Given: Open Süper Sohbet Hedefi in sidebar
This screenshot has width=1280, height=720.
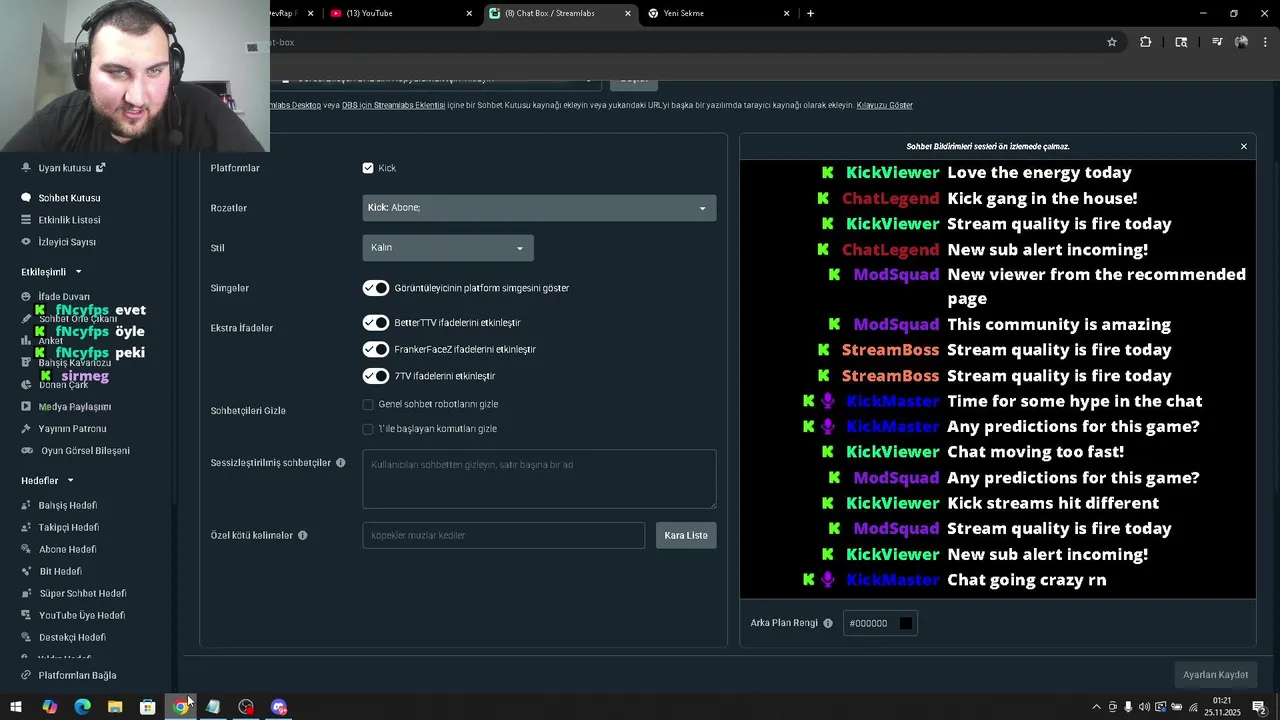Looking at the screenshot, I should [82, 593].
